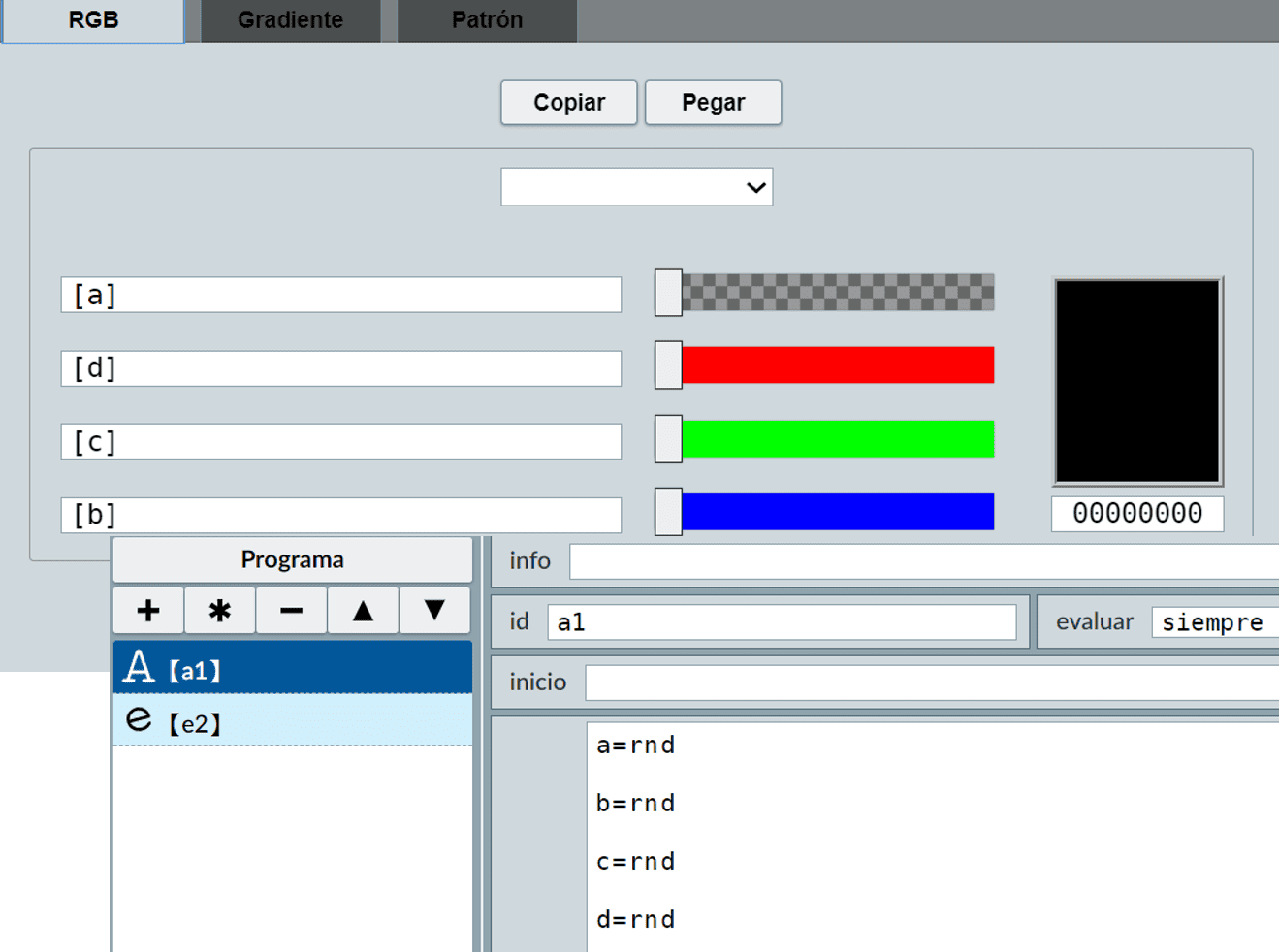Select the RGB tab
1279x952 pixels.
click(x=93, y=20)
